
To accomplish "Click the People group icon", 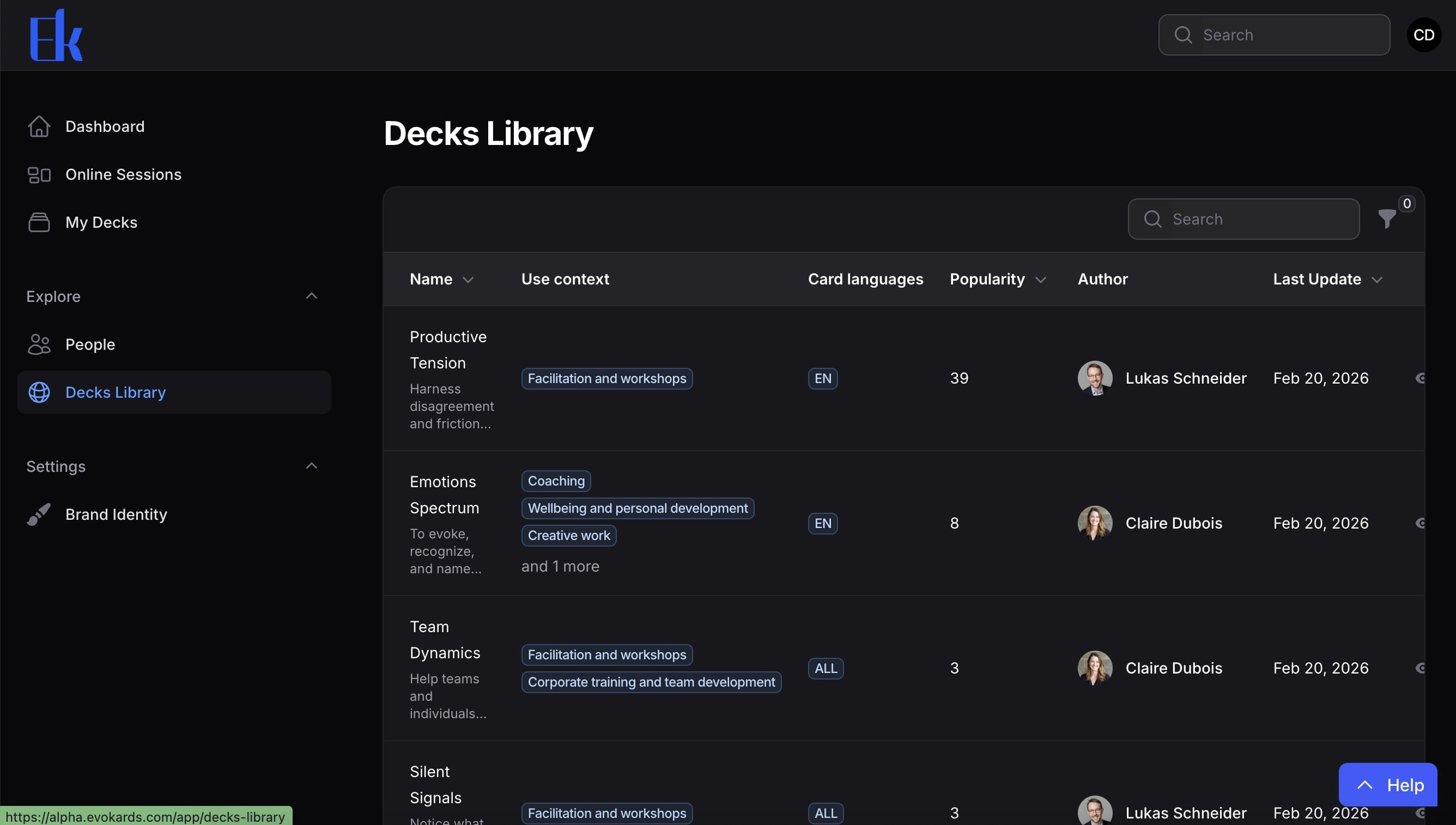I will [39, 344].
